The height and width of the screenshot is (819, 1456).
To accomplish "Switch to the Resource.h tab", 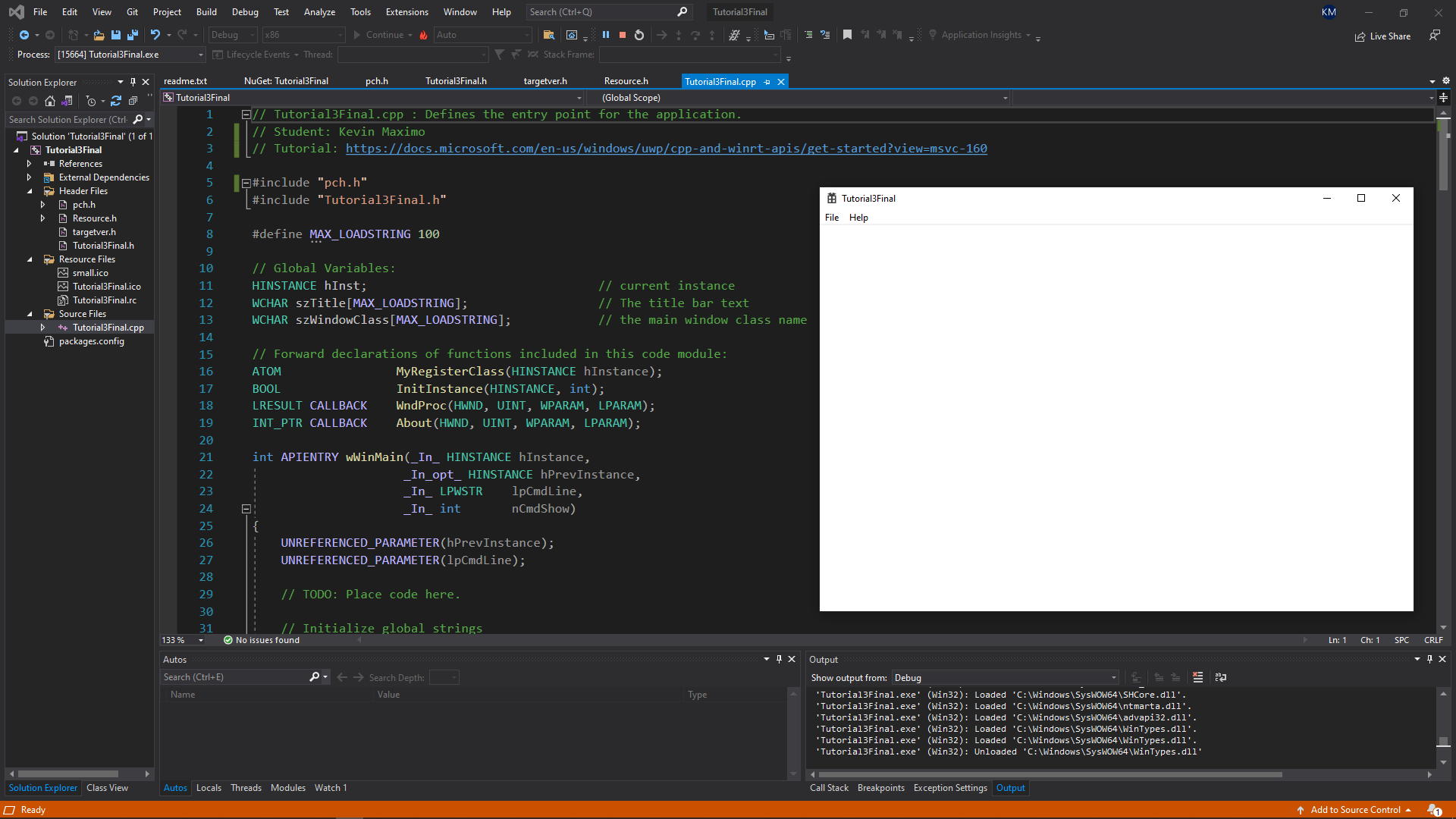I will pos(626,81).
